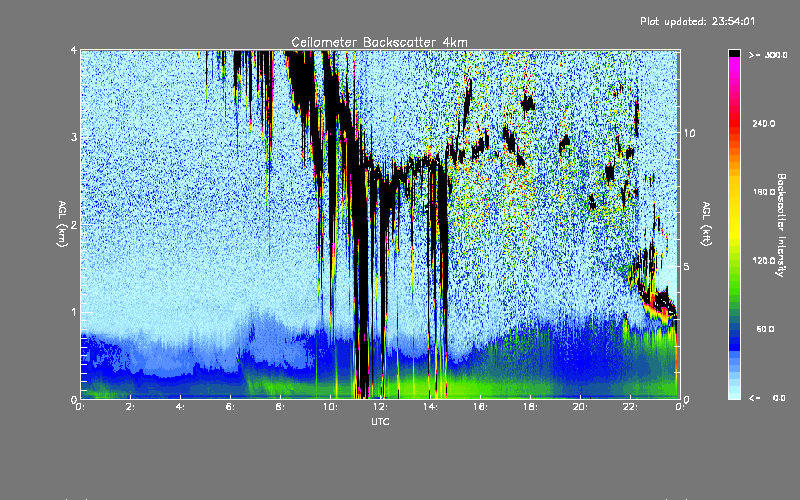The width and height of the screenshot is (800, 500).
Task: Click the '180.0' colorbar label
Action: click(x=764, y=192)
